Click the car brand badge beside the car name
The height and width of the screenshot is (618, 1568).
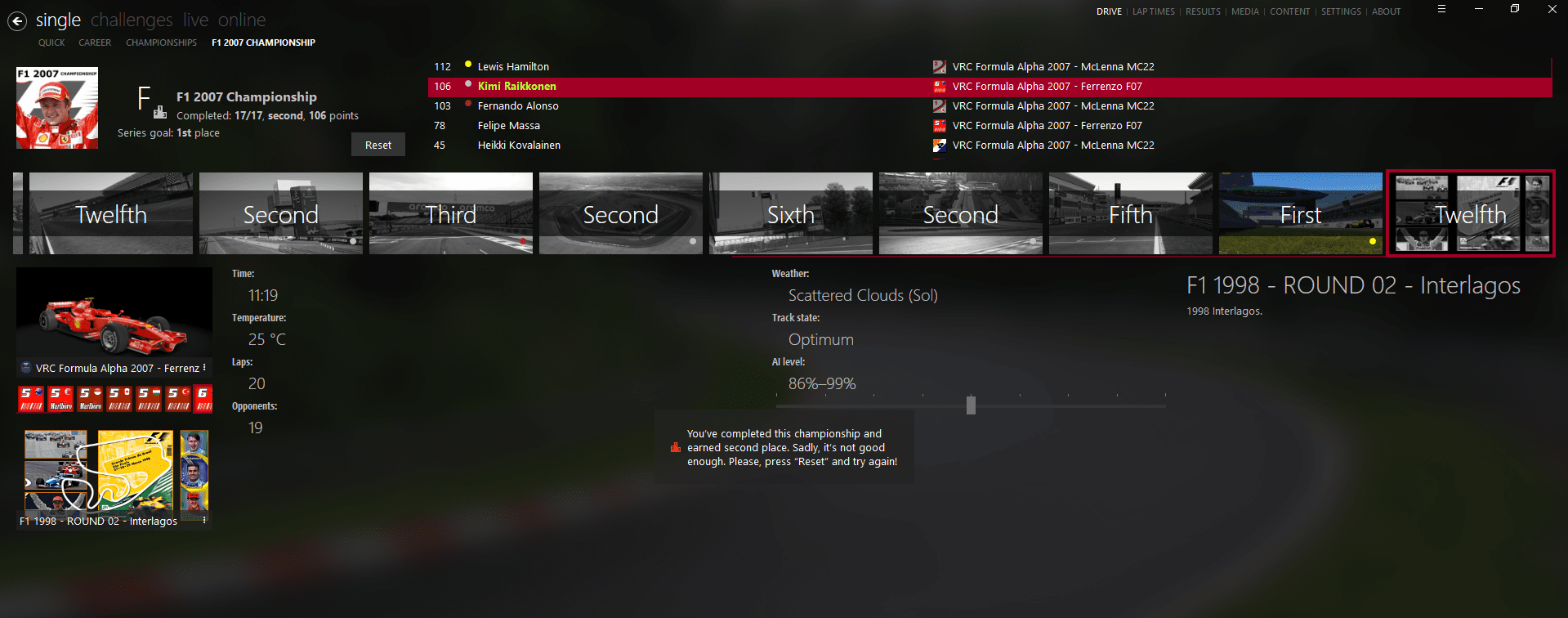coord(26,368)
